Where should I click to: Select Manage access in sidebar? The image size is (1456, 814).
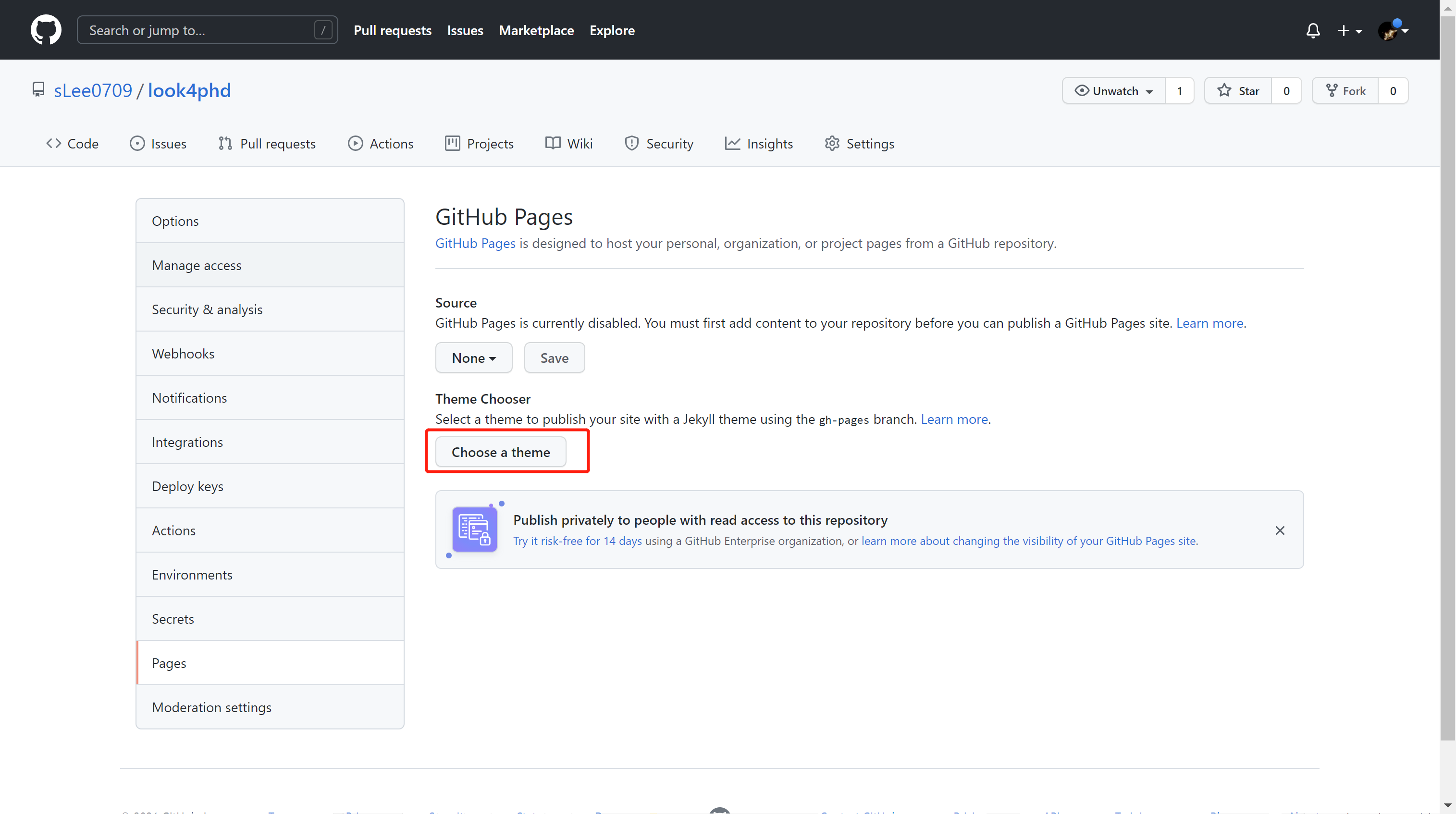[270, 265]
